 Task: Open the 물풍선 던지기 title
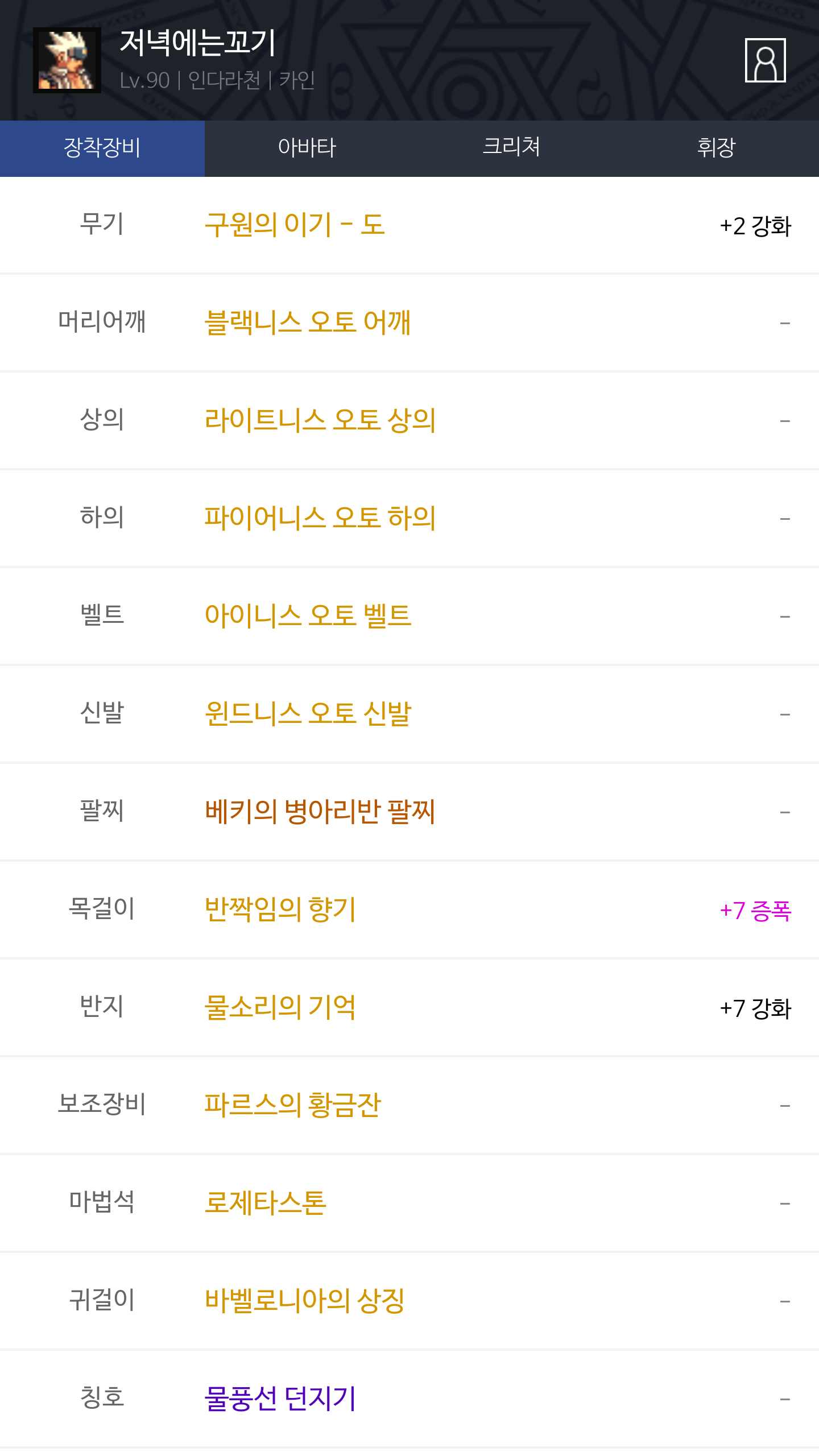[x=280, y=1399]
